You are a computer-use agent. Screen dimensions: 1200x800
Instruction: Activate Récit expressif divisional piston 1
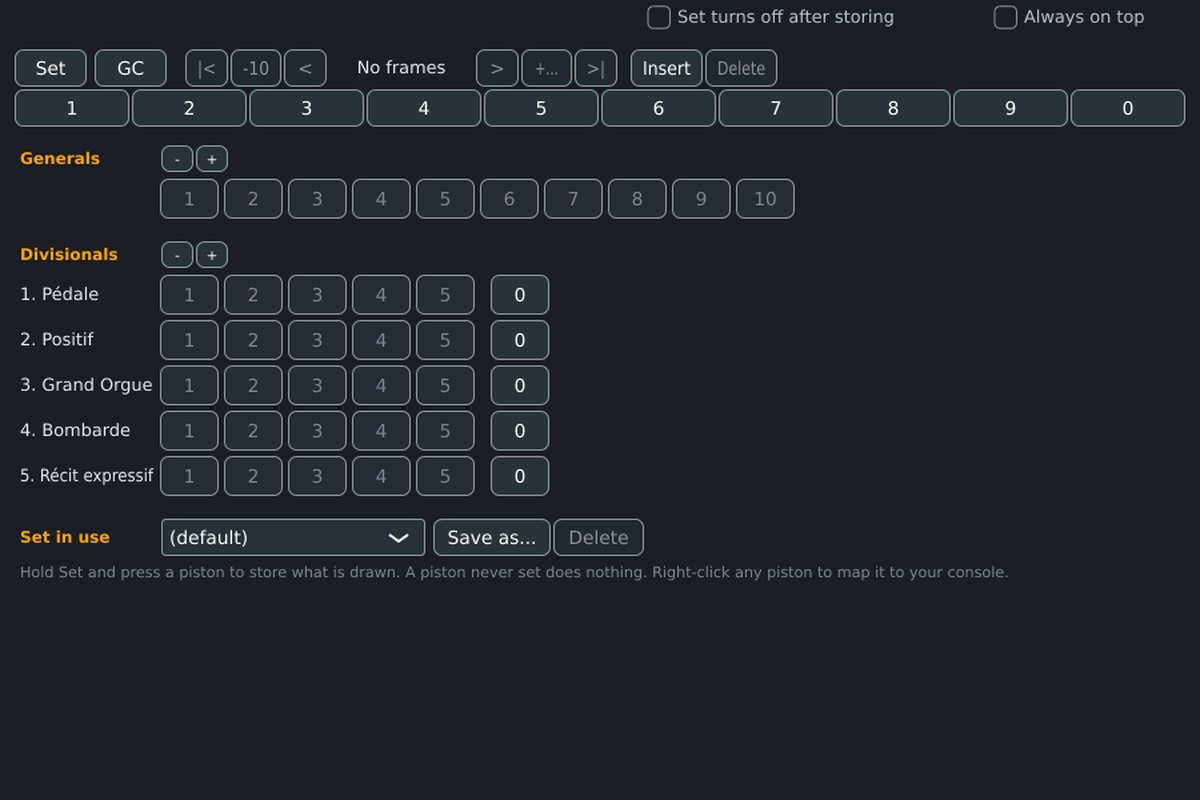point(189,476)
